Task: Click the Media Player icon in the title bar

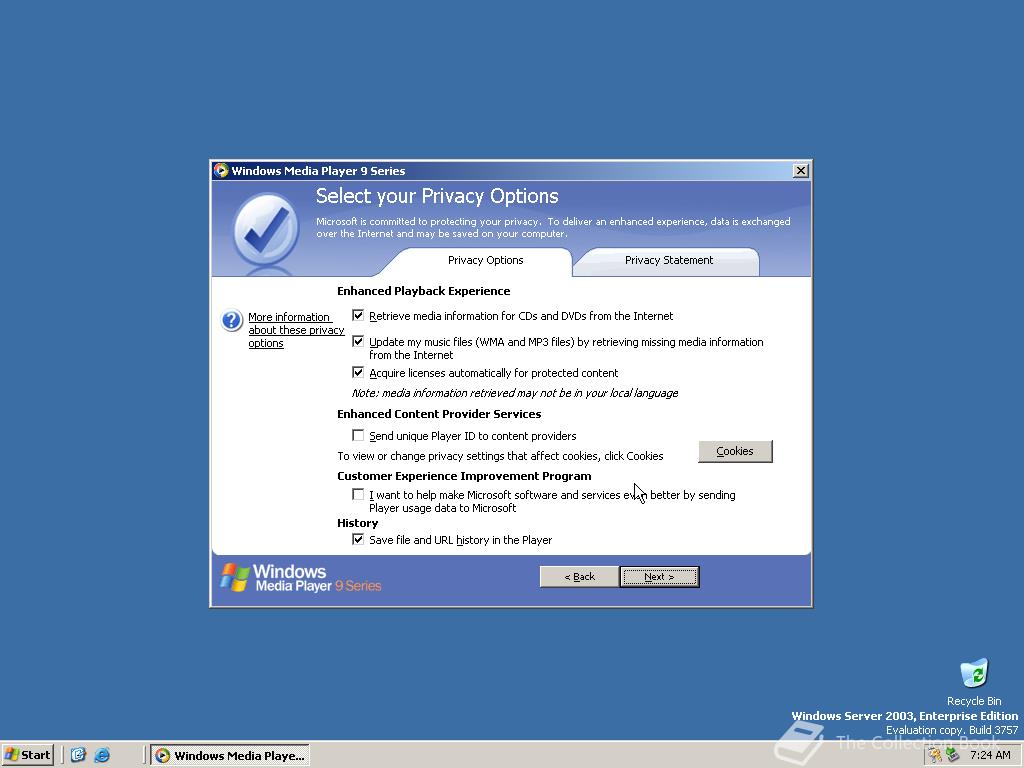Action: click(x=221, y=170)
